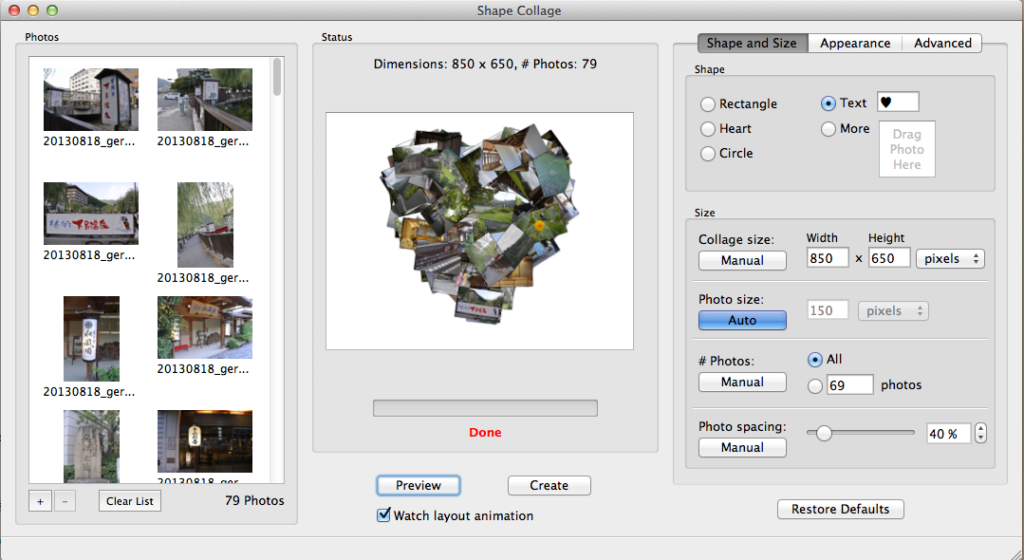This screenshot has width=1024, height=560.
Task: Select the Text shape radio button
Action: click(828, 103)
